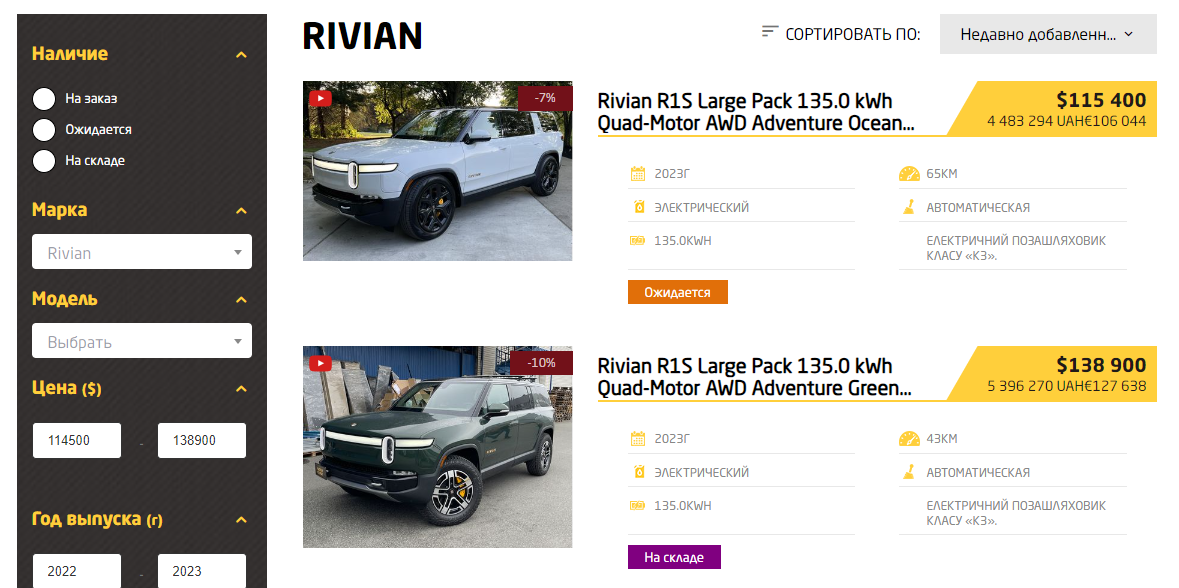Collapse the Цена filter section
Viewport: 1179px width, 588px height.
[241, 389]
